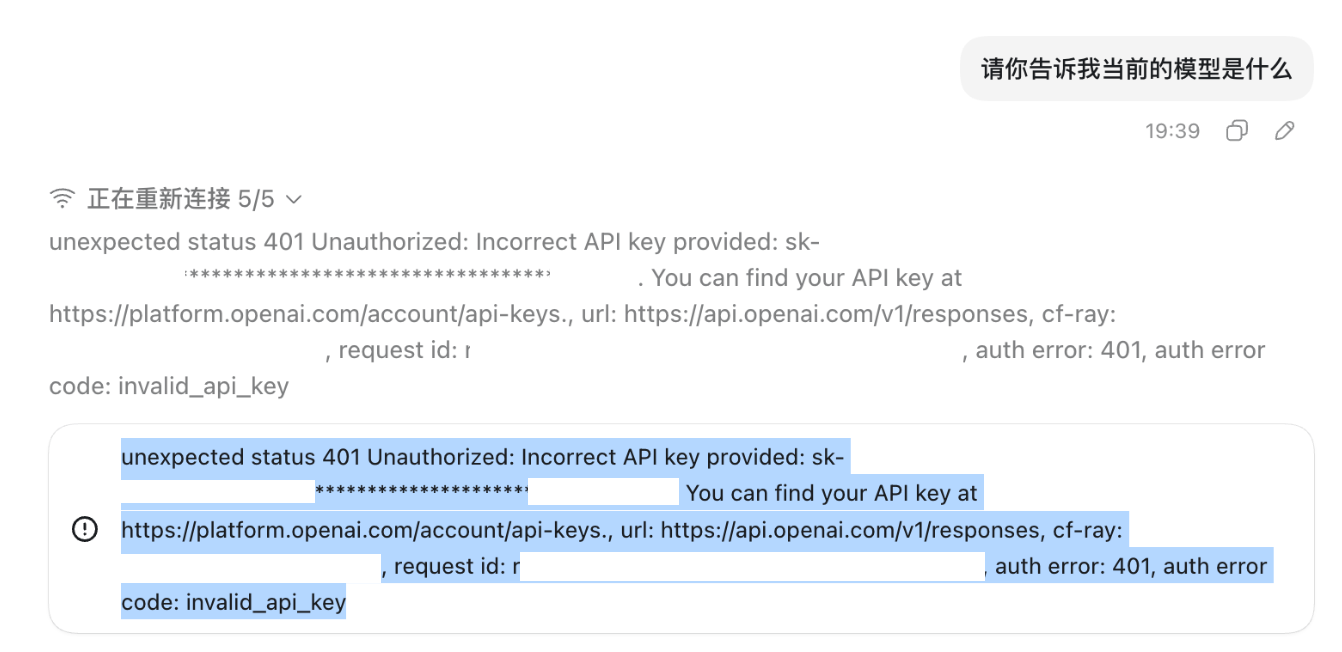Click masked asterisk key in highlighted box

[421, 488]
